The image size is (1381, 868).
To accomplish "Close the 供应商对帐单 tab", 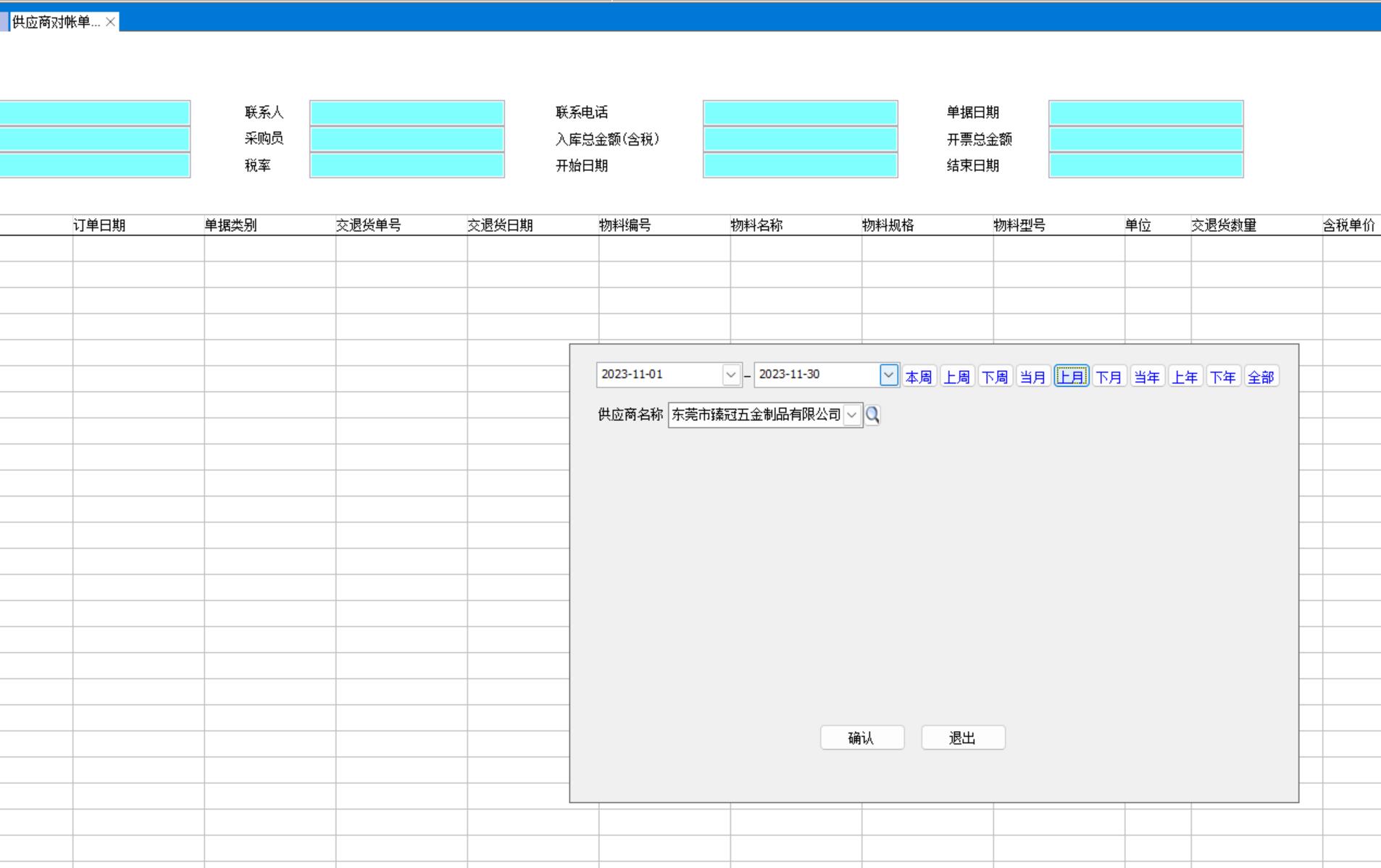I will pyautogui.click(x=110, y=22).
